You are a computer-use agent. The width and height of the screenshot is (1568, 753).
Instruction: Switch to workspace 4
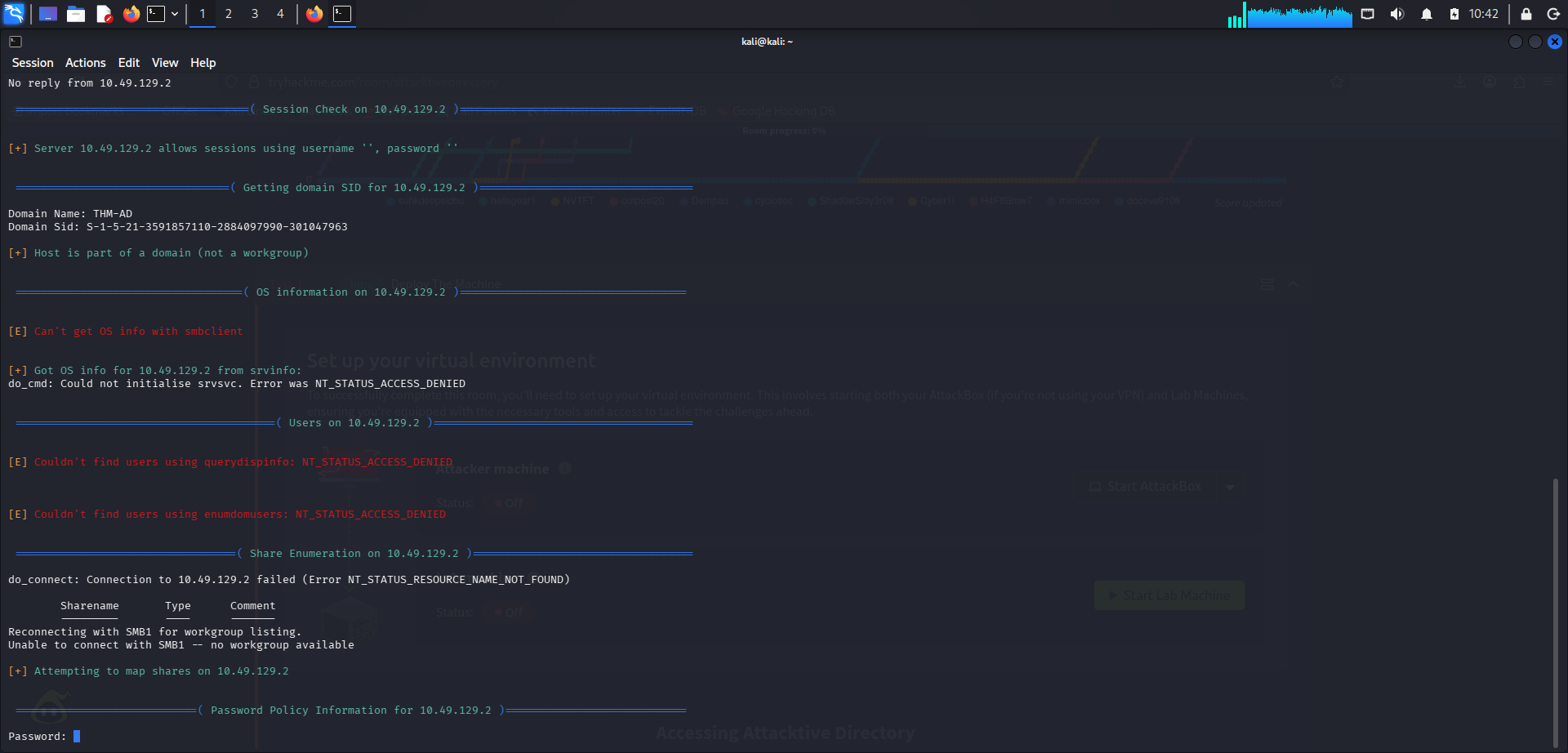280,14
